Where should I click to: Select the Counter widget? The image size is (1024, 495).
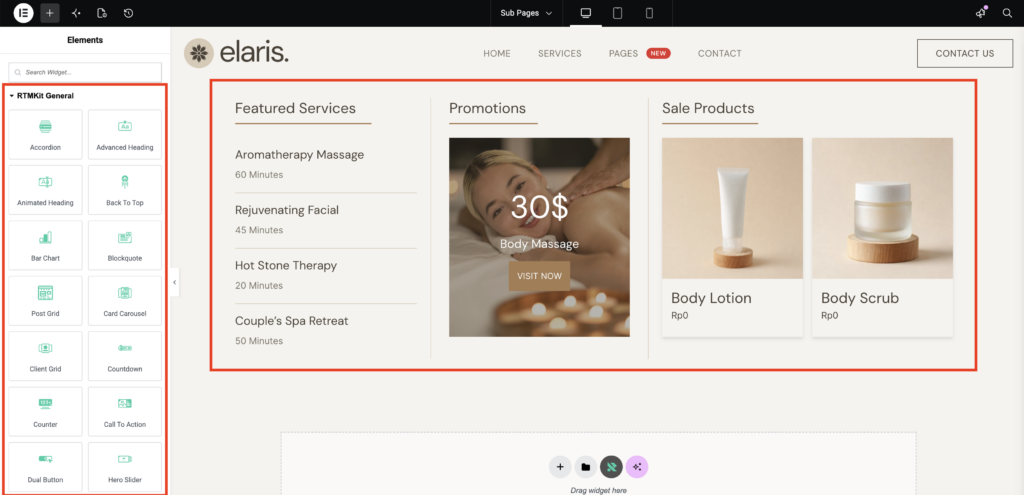[x=45, y=411]
